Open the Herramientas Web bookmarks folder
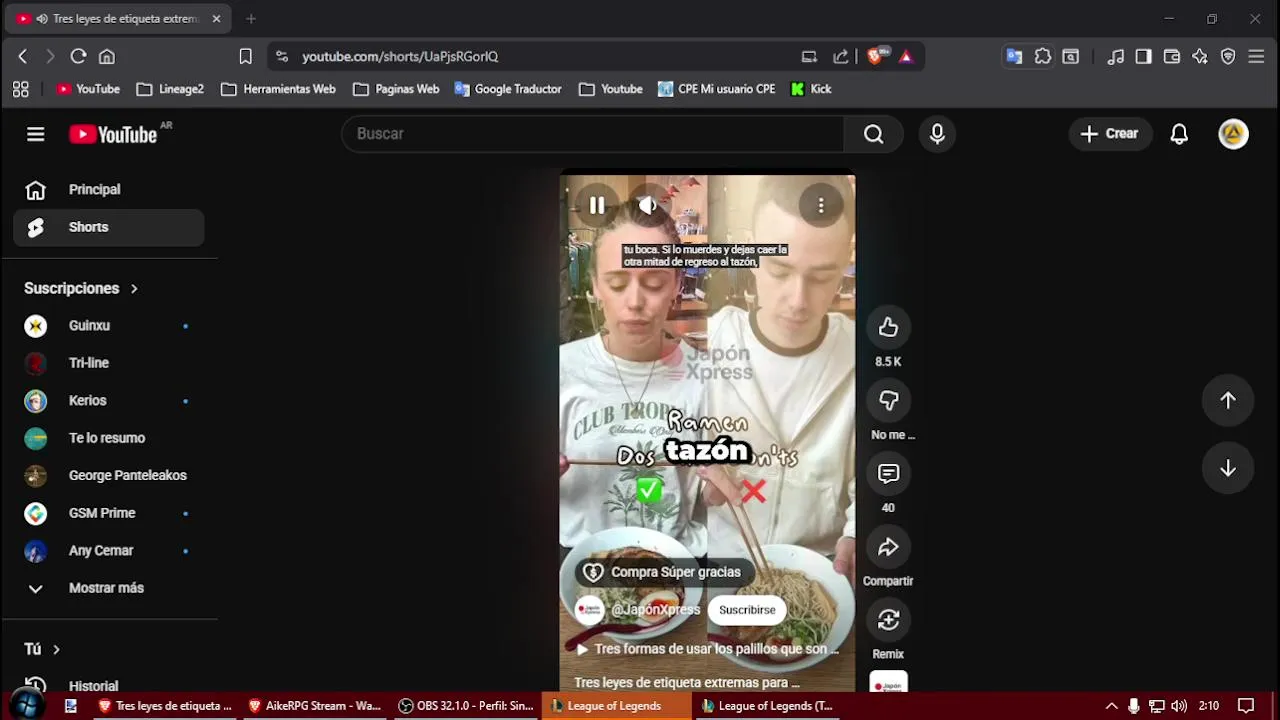 click(x=278, y=89)
